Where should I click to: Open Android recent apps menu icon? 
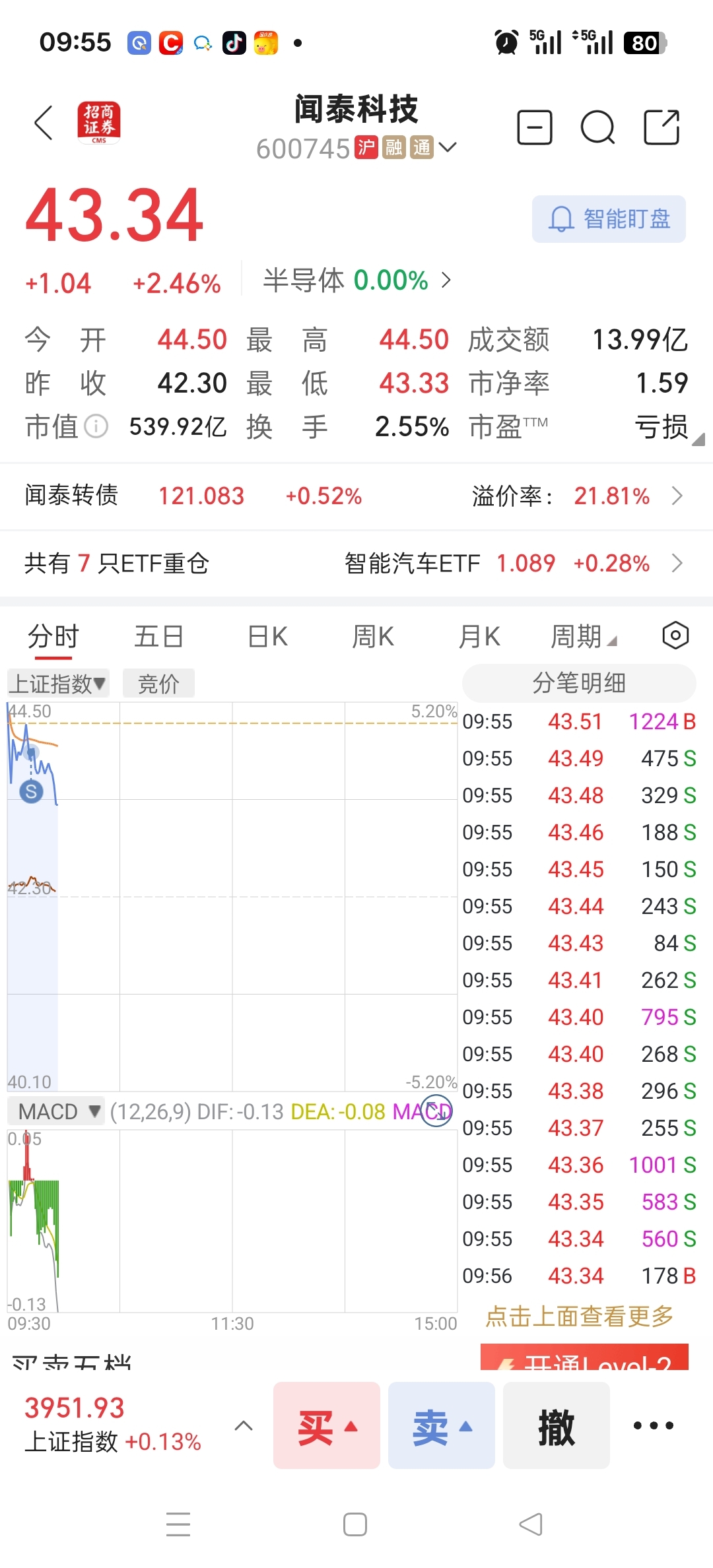[178, 1524]
